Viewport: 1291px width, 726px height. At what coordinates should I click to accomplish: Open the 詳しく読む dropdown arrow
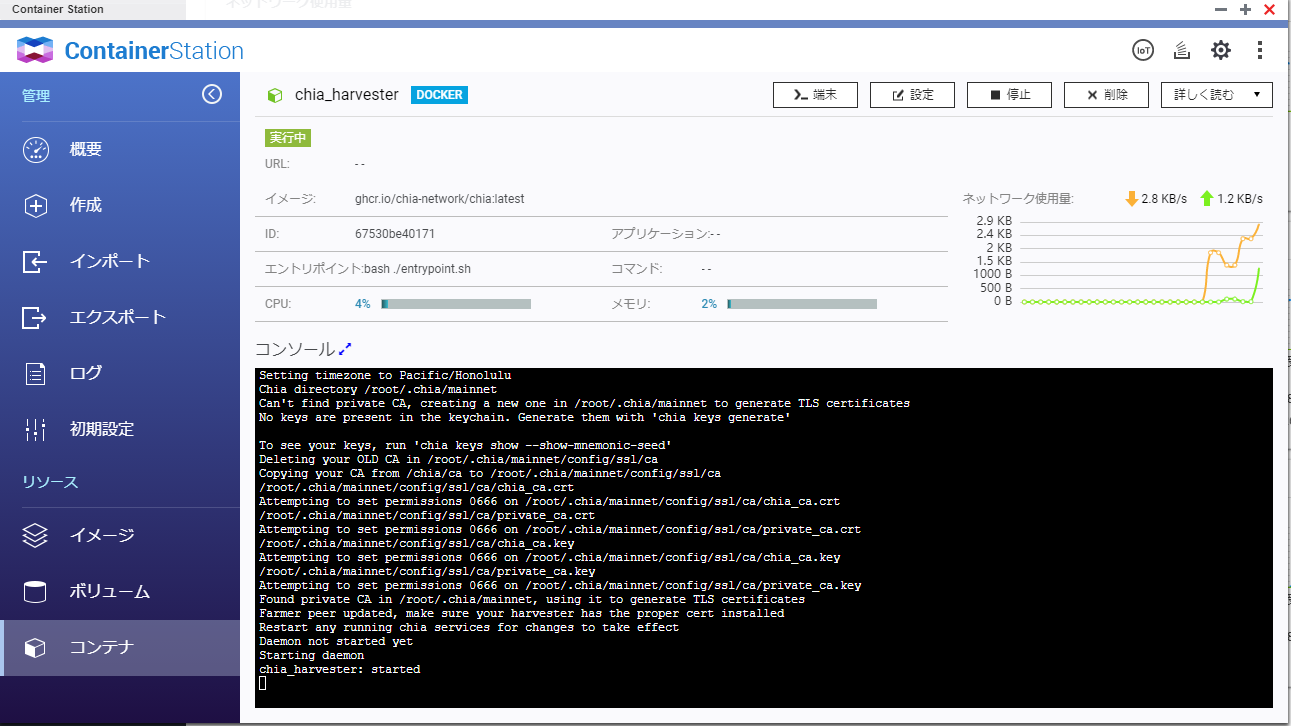1258,94
